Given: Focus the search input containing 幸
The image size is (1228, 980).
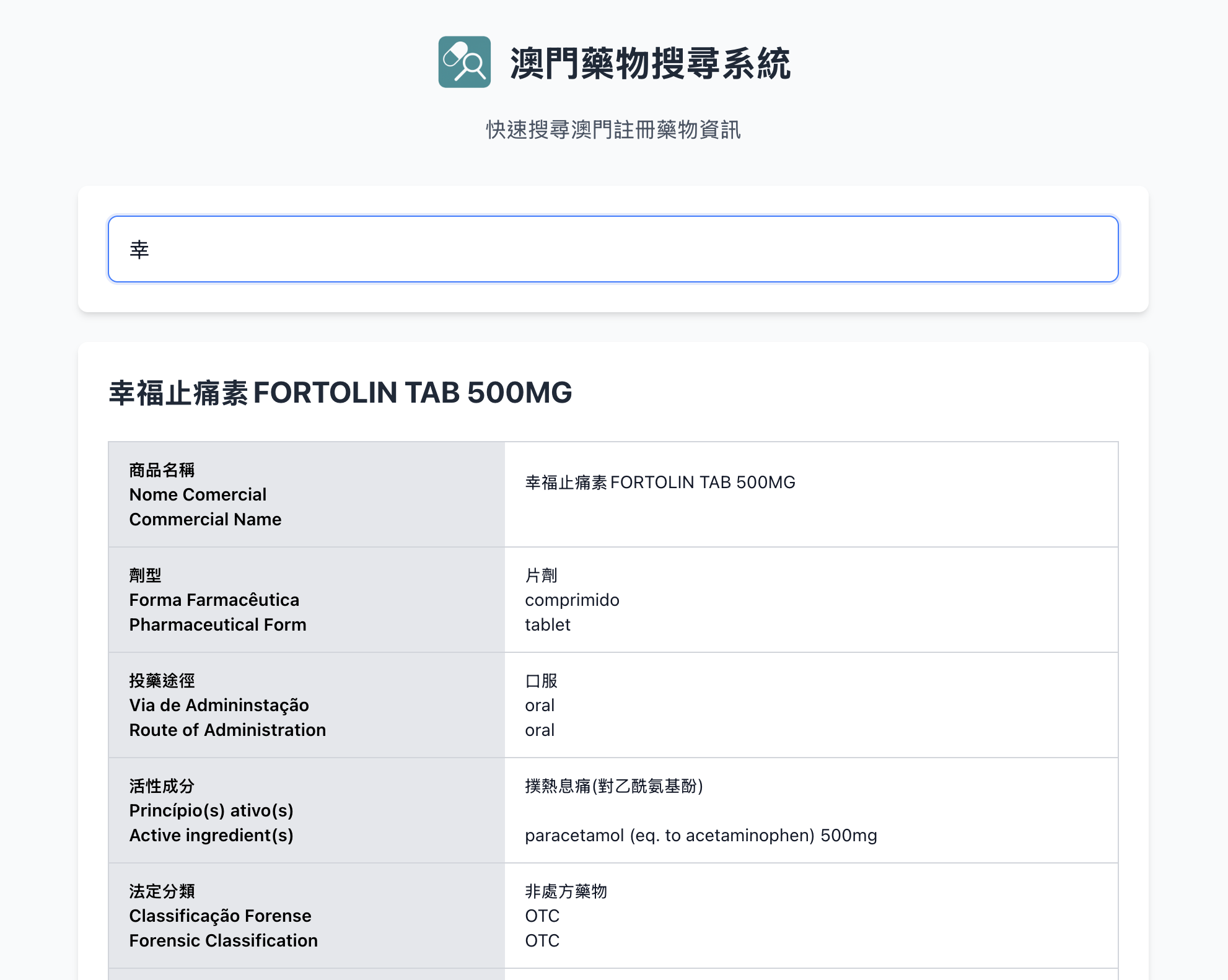Looking at the screenshot, I should point(612,249).
